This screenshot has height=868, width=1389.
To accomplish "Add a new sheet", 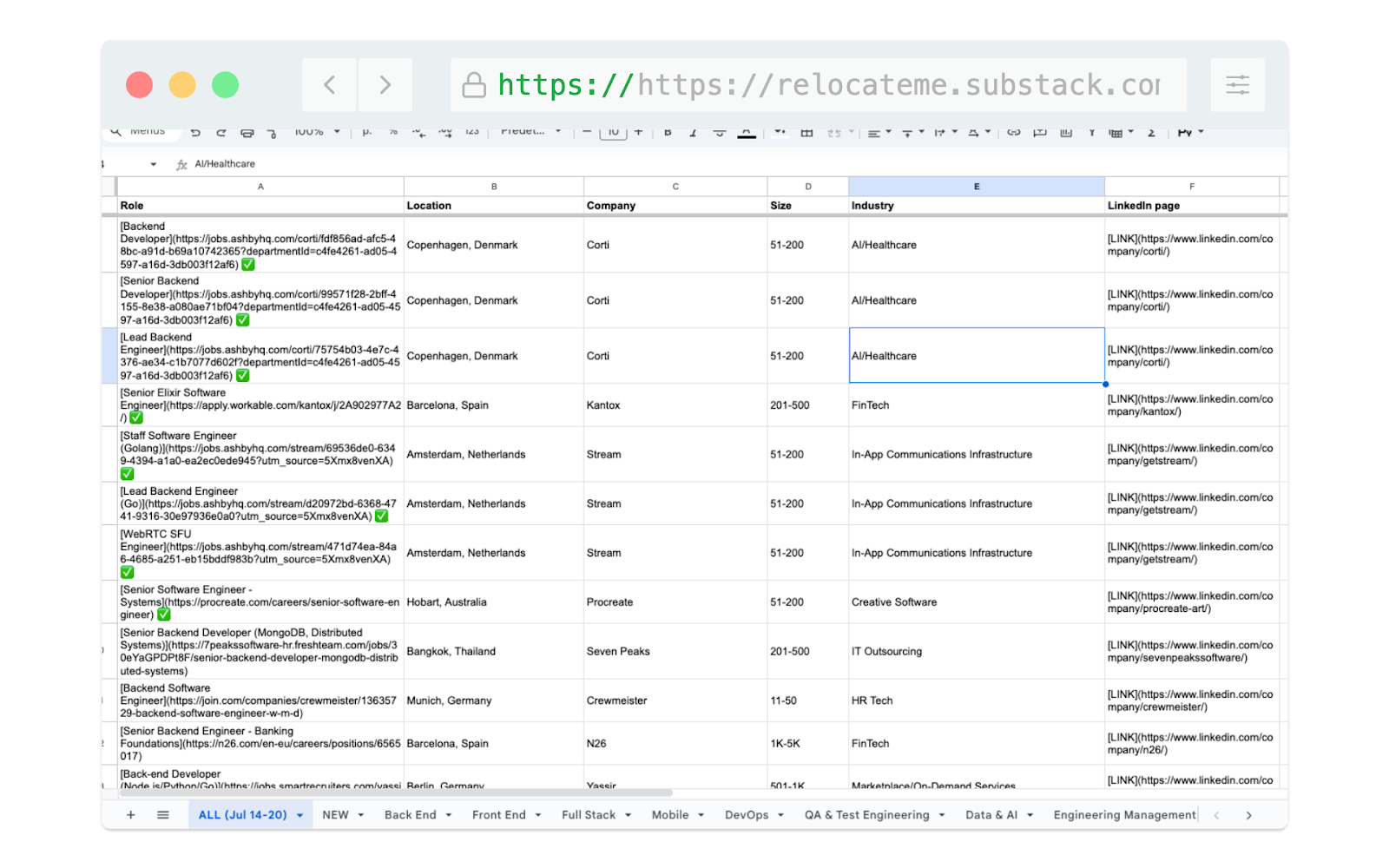I will pos(131,815).
